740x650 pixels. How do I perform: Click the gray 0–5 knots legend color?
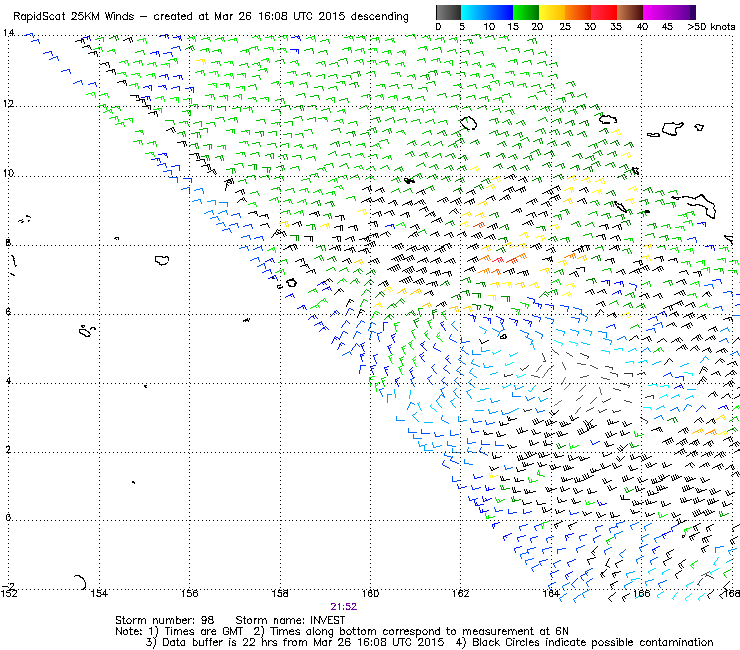tap(448, 12)
